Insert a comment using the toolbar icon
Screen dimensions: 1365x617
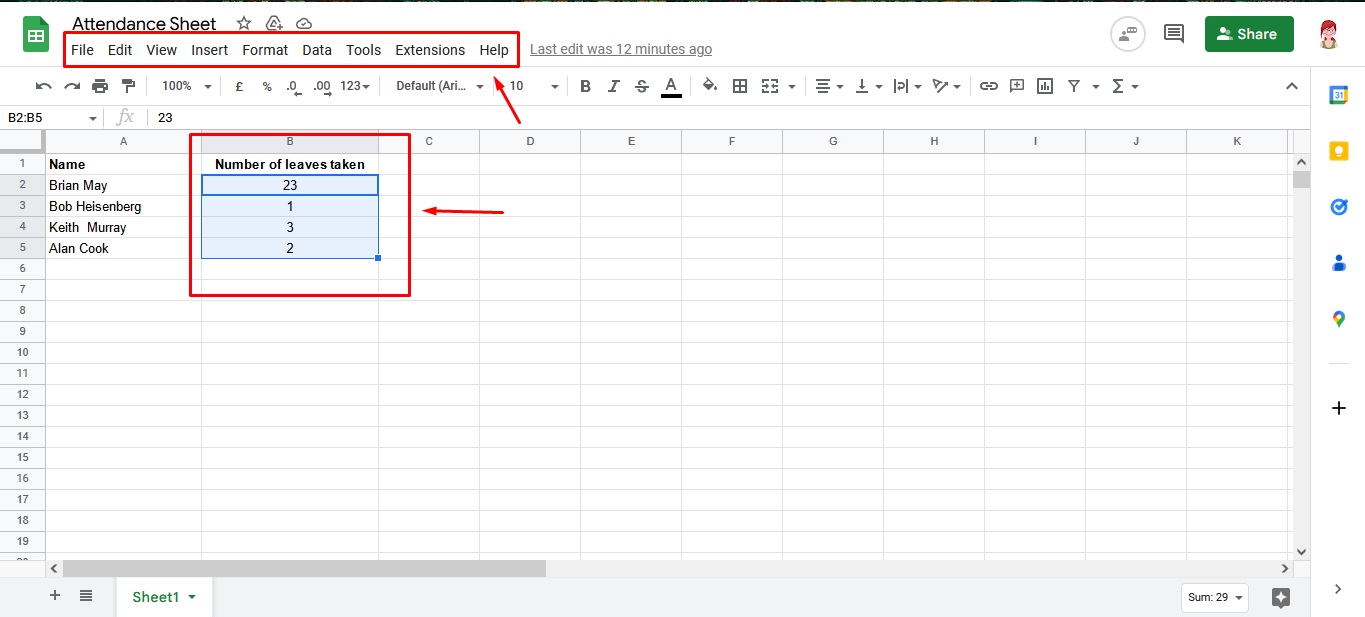point(1016,86)
